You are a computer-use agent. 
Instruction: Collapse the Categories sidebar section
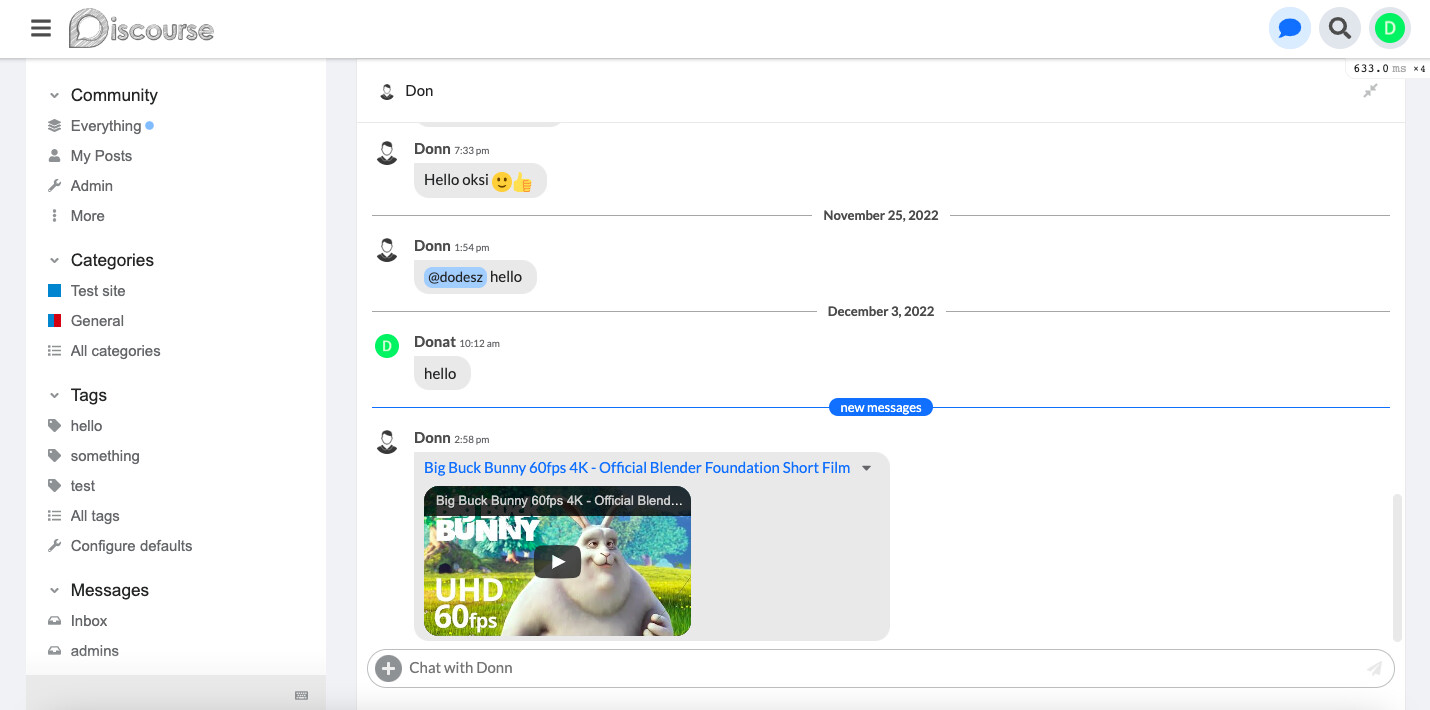pos(54,260)
